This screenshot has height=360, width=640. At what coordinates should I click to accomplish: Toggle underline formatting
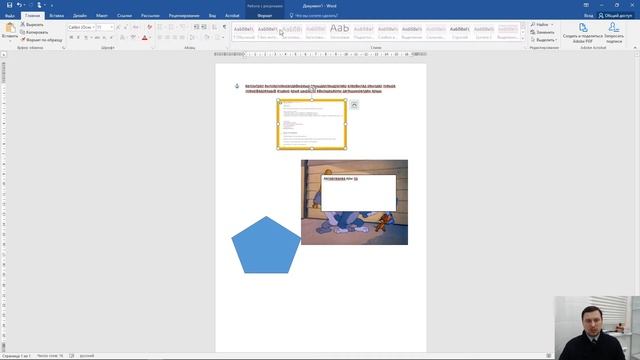[86, 38]
